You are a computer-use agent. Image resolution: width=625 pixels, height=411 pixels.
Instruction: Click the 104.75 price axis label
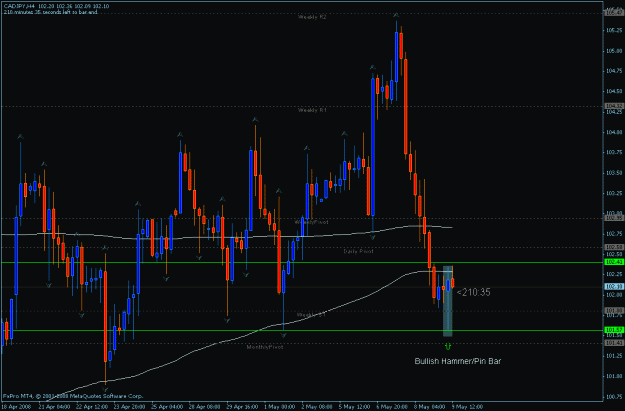[x=614, y=71]
